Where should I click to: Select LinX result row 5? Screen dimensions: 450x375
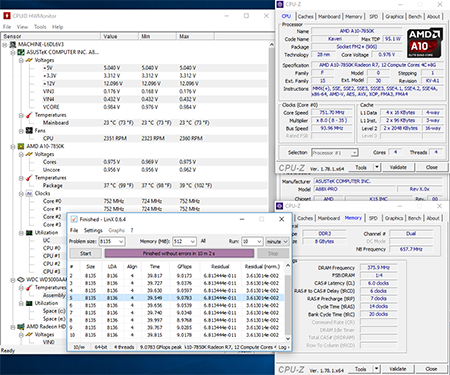177,298
